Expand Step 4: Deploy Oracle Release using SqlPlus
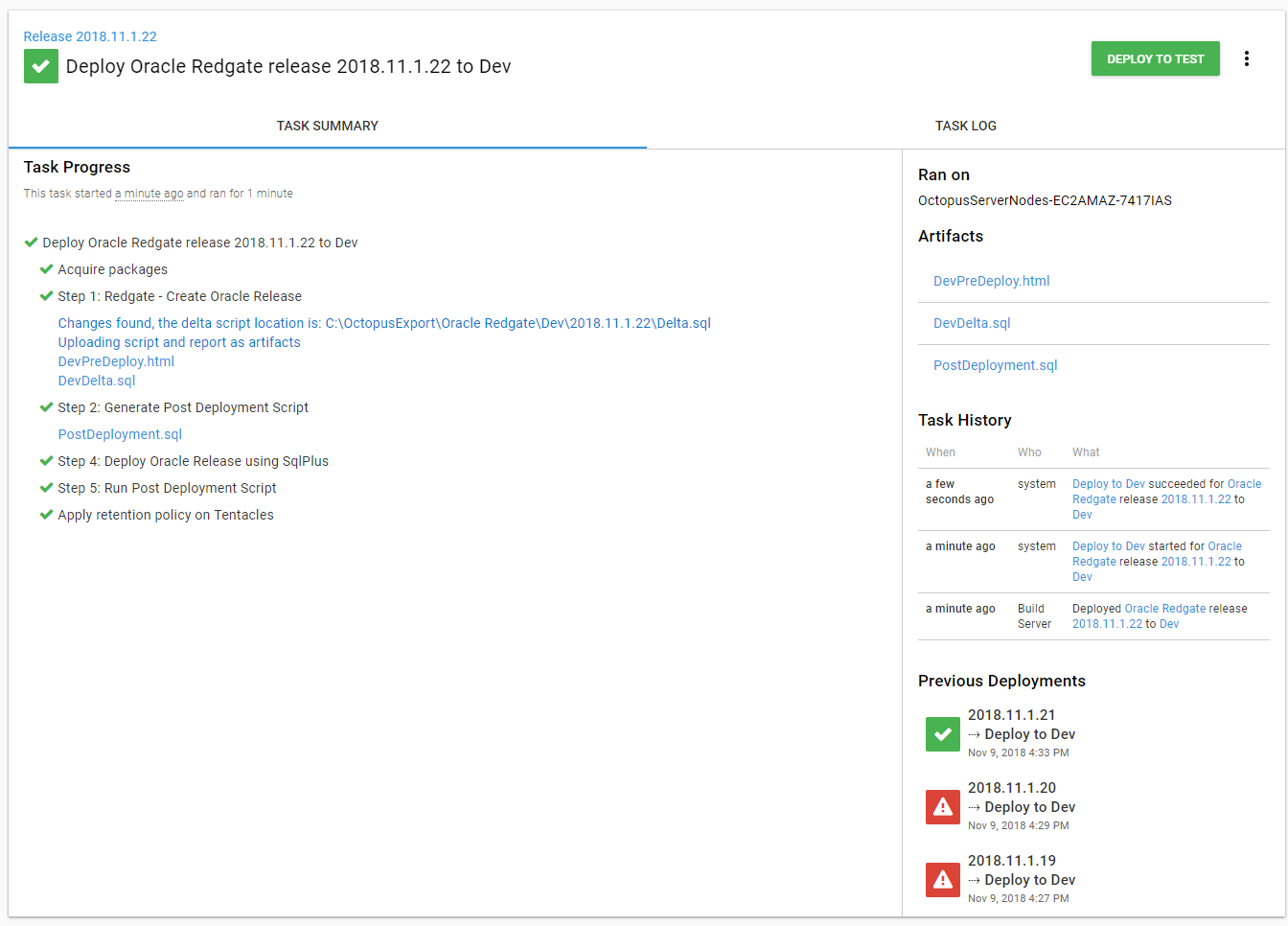Screen dimensions: 1288x926 [x=193, y=461]
